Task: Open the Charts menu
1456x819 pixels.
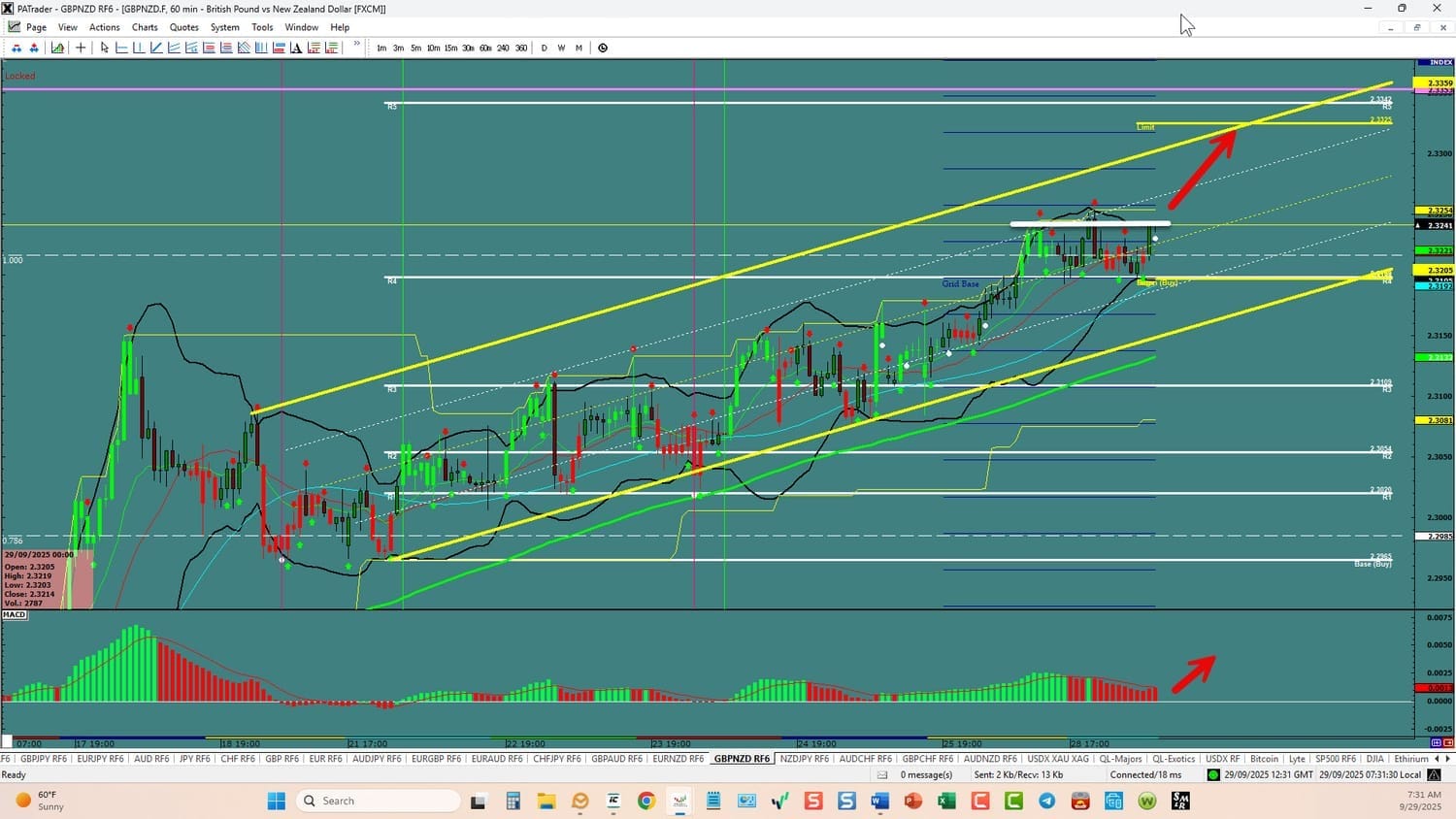Action: [145, 27]
